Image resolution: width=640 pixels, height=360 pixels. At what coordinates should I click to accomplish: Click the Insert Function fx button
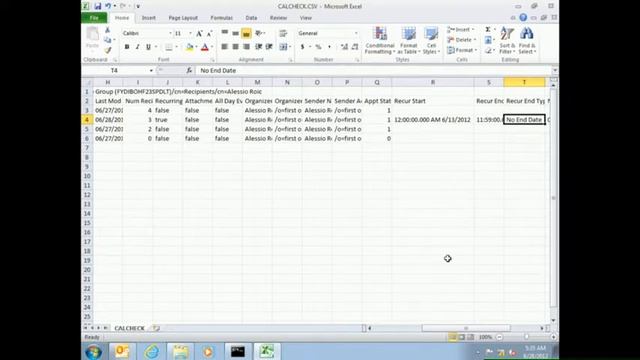(189, 71)
